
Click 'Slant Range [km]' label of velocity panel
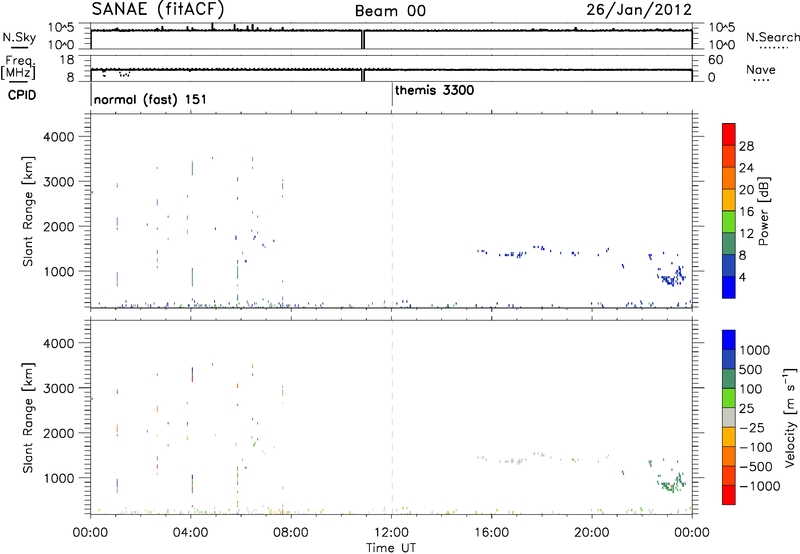pyautogui.click(x=28, y=418)
